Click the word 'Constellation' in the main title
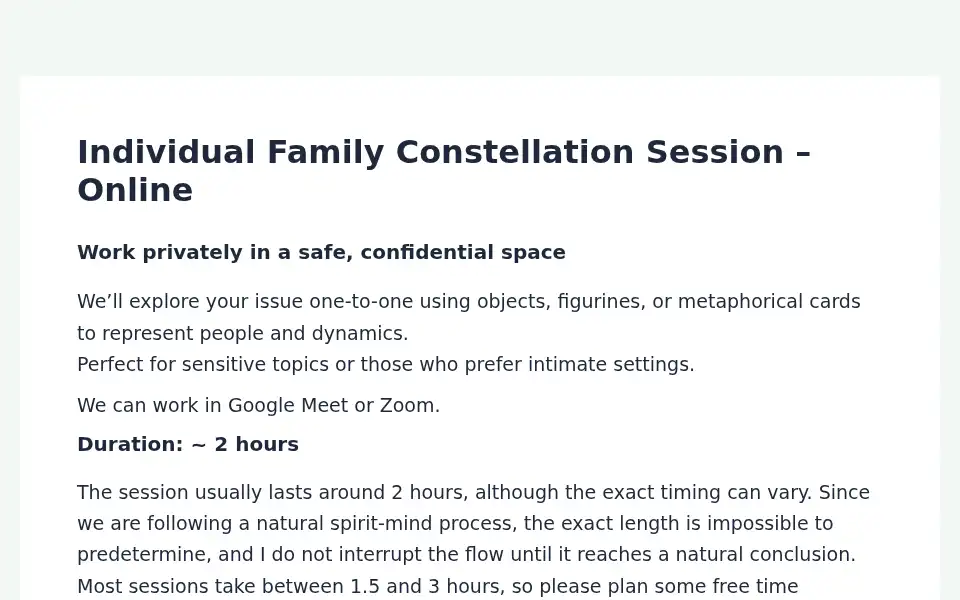 (514, 152)
